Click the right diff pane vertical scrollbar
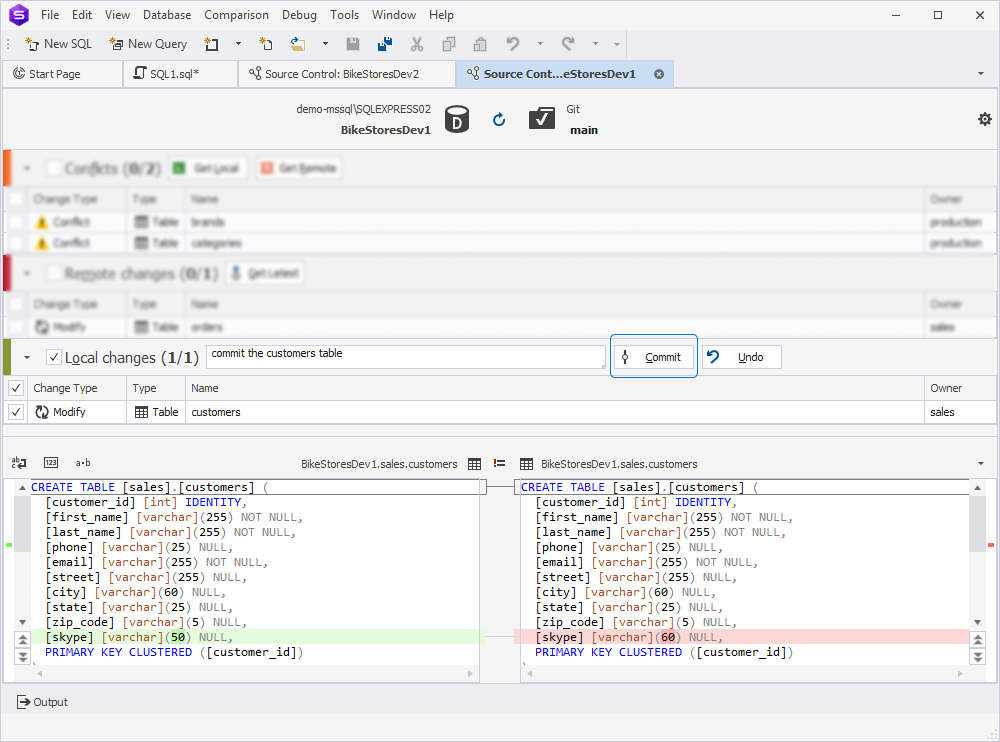Image resolution: width=1000 pixels, height=742 pixels. pyautogui.click(x=978, y=554)
